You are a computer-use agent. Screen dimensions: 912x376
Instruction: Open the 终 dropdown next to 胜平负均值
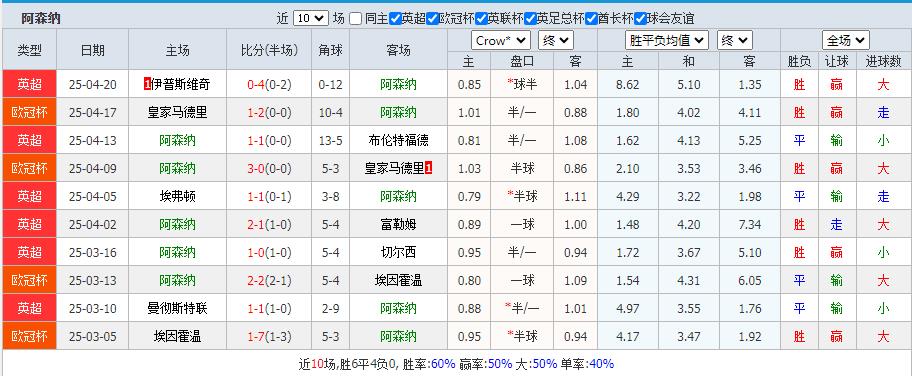[x=735, y=41]
